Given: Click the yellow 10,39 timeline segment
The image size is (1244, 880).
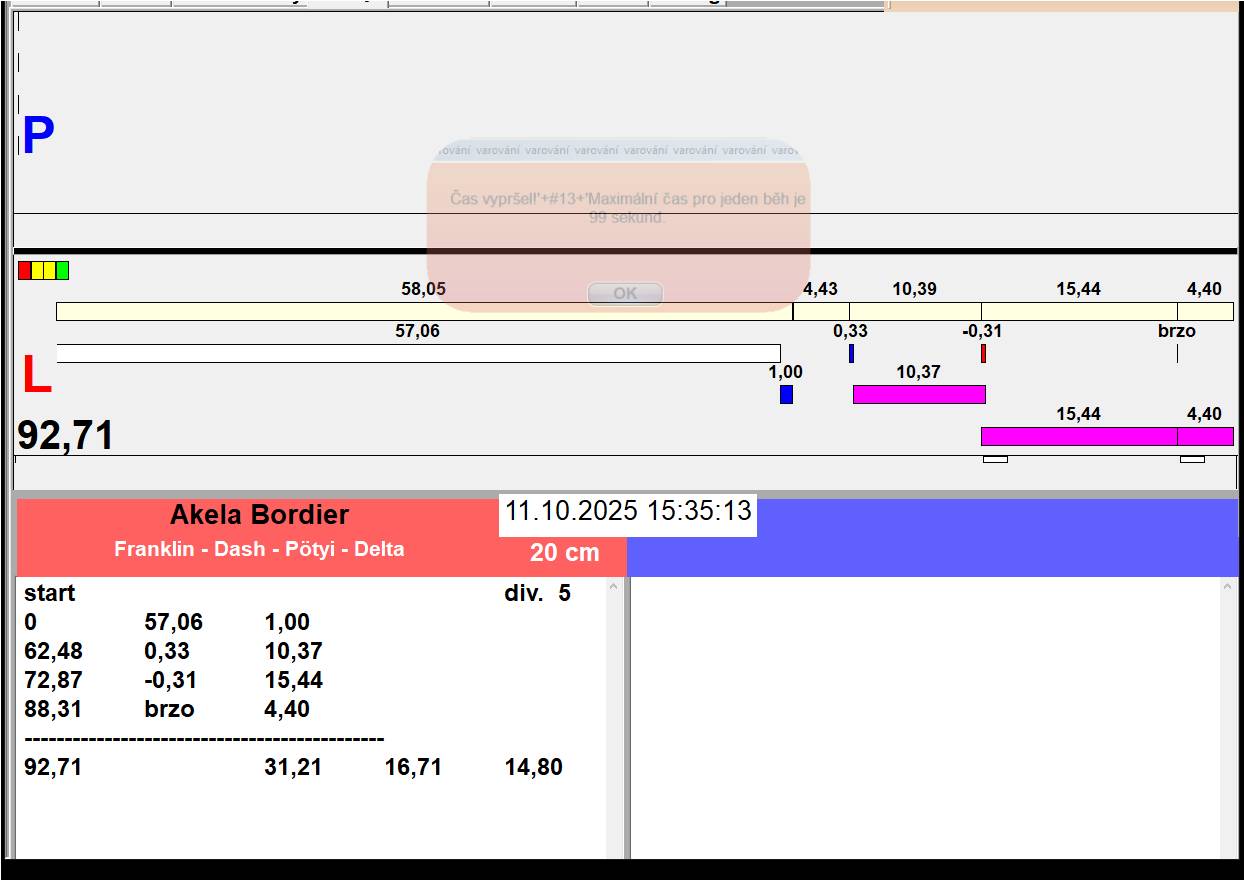Looking at the screenshot, I should pos(915,311).
